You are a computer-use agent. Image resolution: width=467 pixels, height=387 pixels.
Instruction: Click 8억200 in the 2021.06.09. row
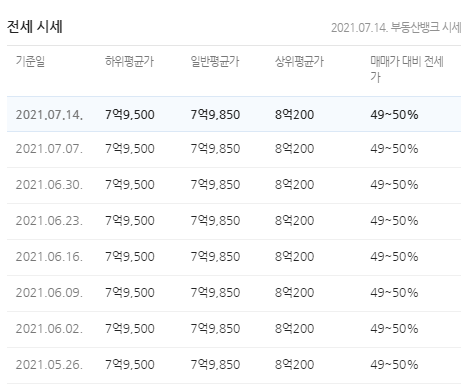[x=294, y=293]
